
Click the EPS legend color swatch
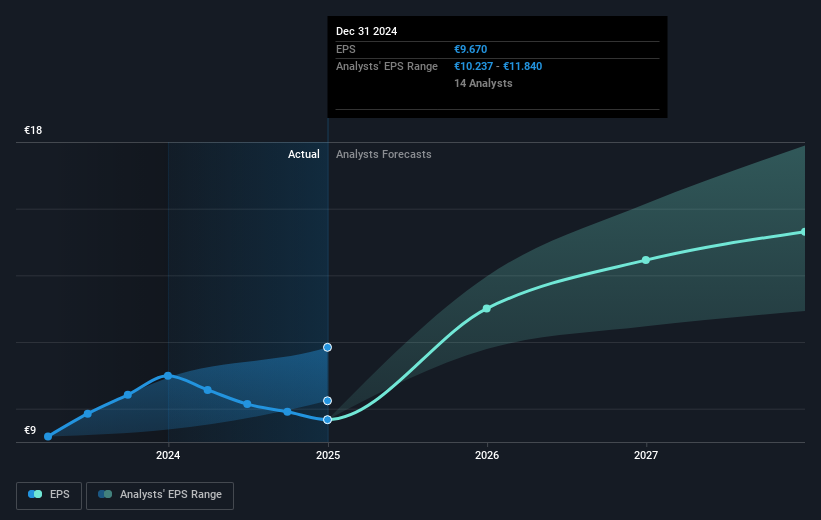pos(35,494)
